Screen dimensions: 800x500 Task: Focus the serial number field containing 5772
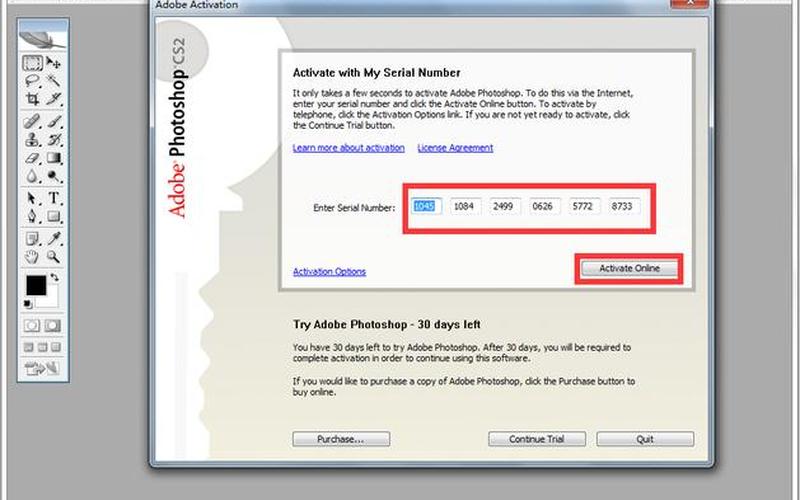584,206
